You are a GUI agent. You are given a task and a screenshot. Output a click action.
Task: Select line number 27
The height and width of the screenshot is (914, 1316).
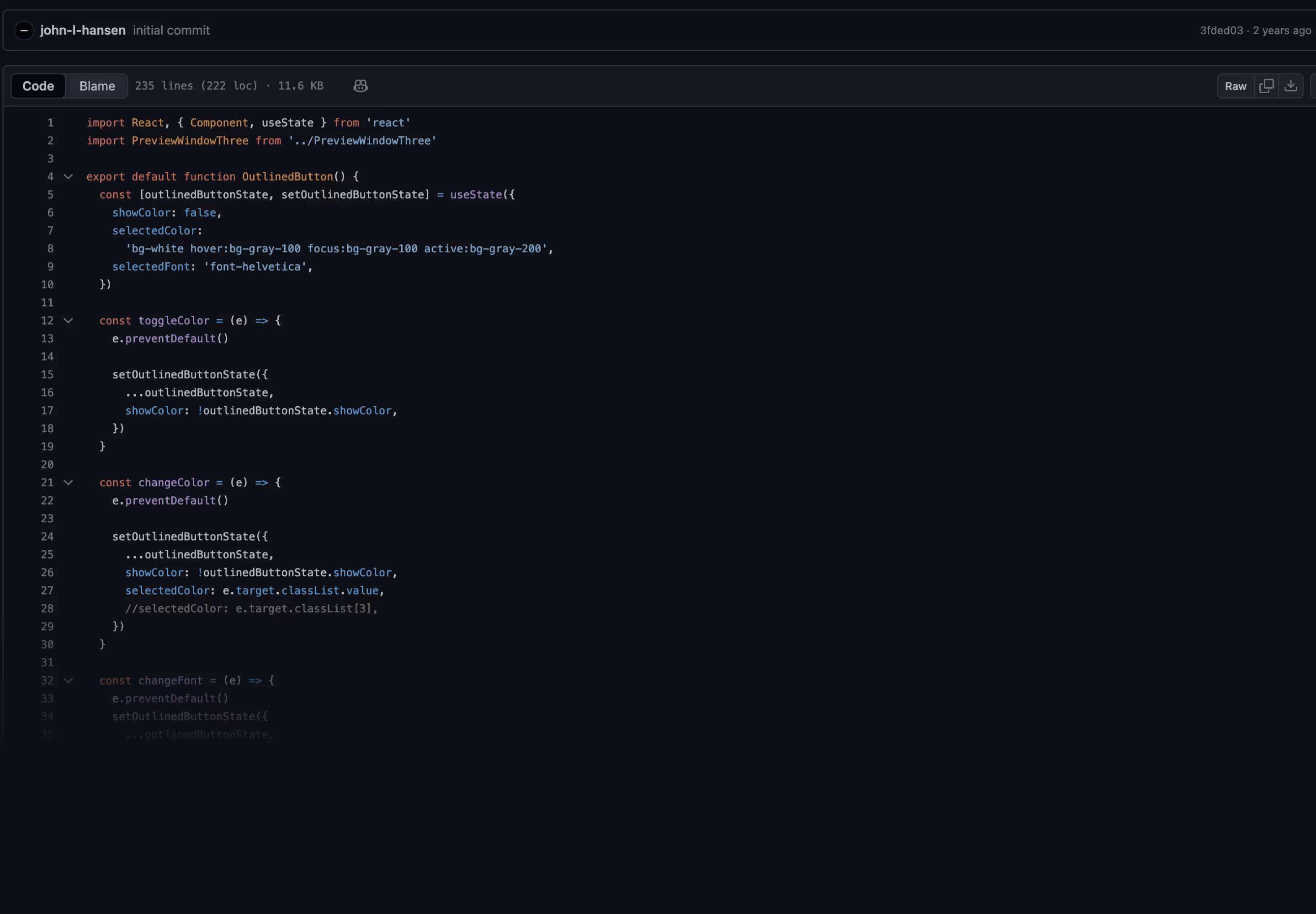click(x=48, y=590)
